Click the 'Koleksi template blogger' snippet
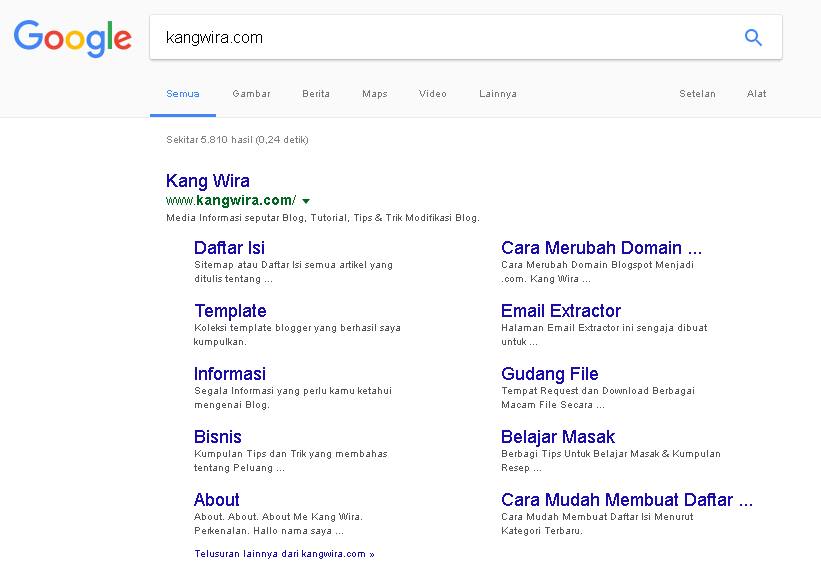Image resolution: width=821 pixels, height=583 pixels. point(297,335)
